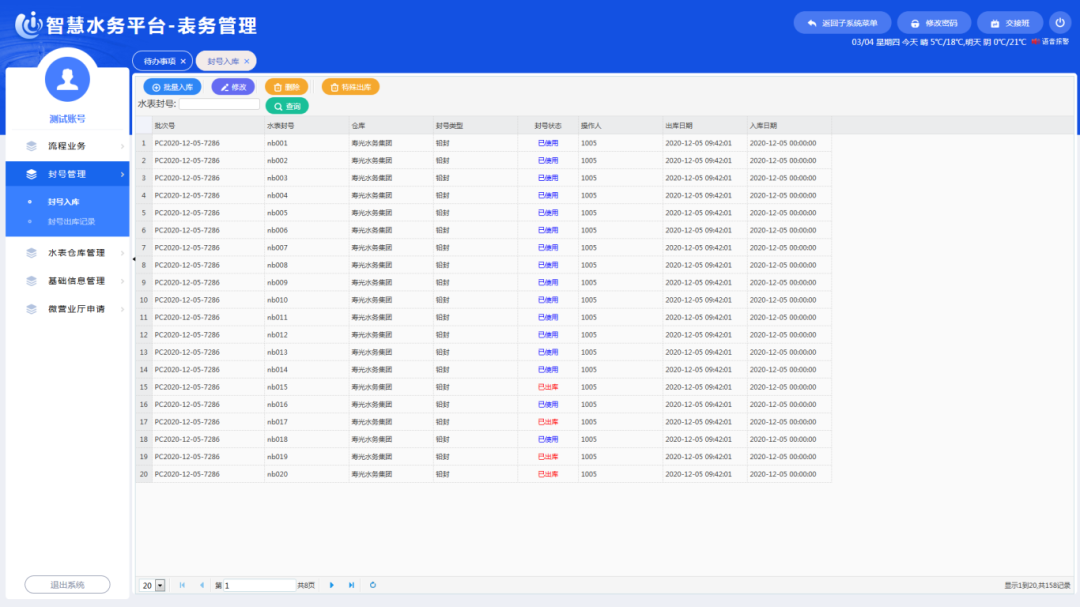Go to the previous page of results
The image size is (1080, 607).
[202, 585]
